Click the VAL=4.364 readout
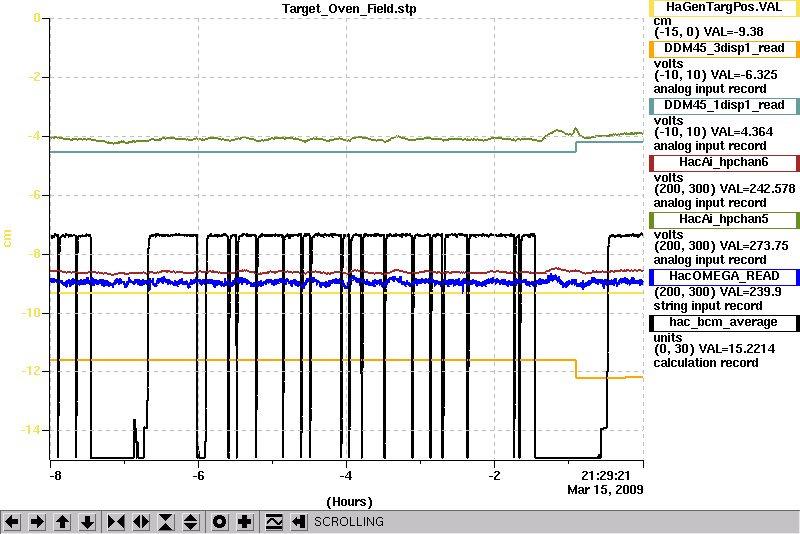The width and height of the screenshot is (800, 534). point(742,132)
